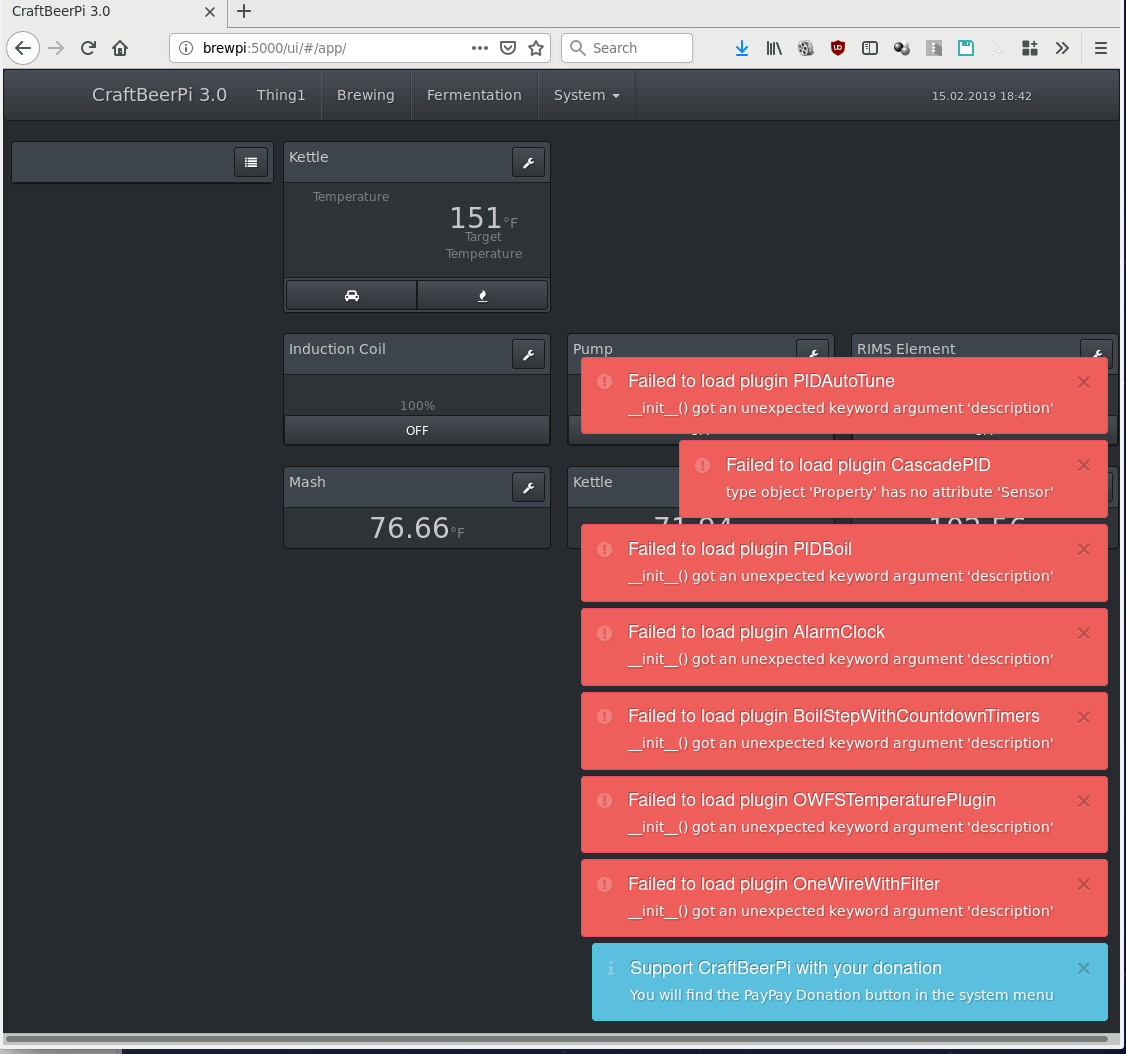Bookmark this page with the star

[x=536, y=48]
